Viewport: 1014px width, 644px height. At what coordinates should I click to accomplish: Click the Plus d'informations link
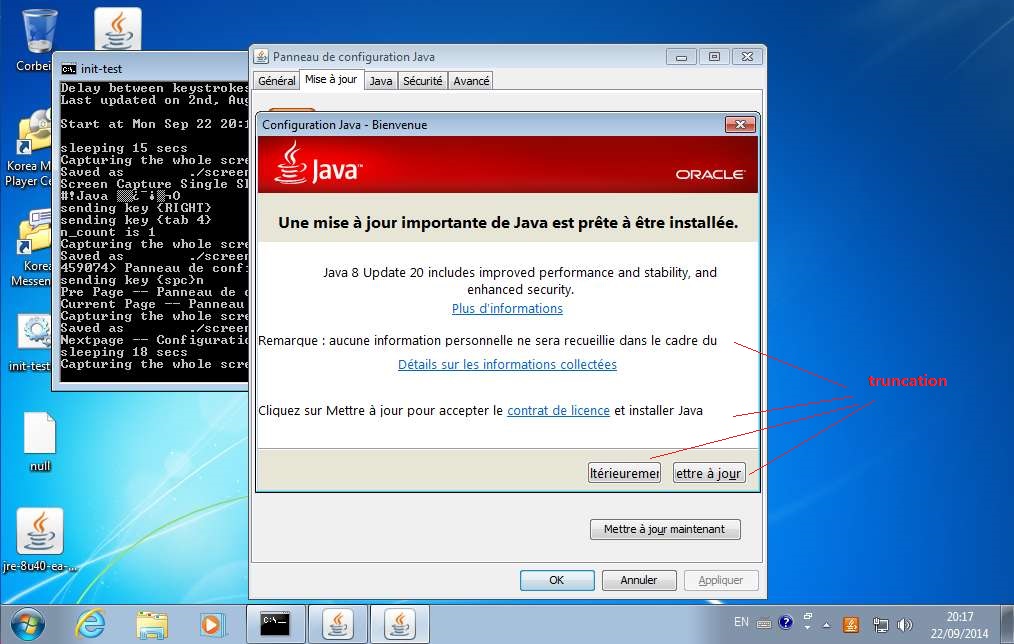(x=507, y=309)
